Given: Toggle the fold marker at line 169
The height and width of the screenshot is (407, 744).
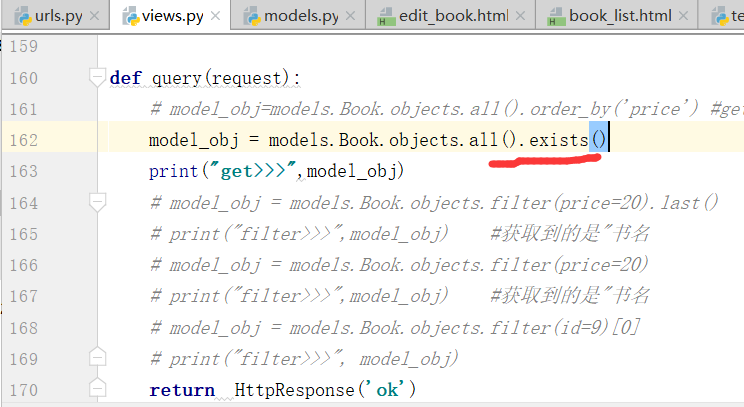Looking at the screenshot, I should click(x=97, y=357).
